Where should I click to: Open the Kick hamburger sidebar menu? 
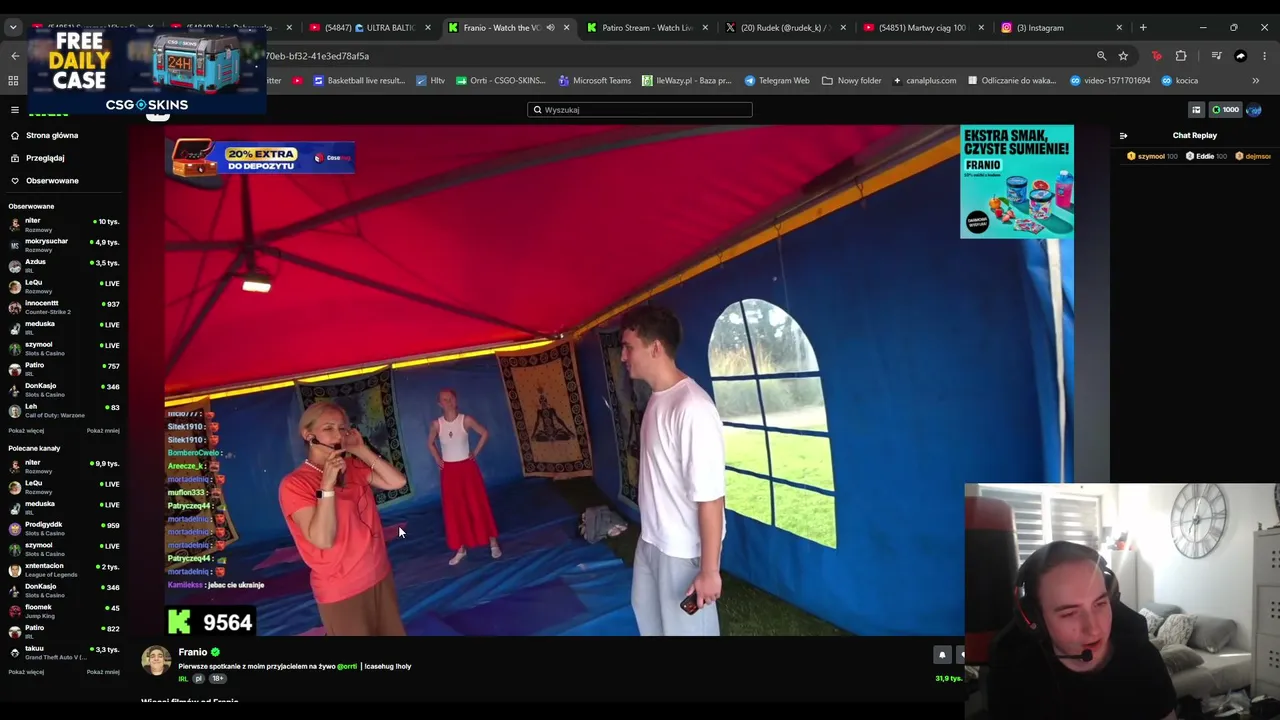[x=14, y=110]
